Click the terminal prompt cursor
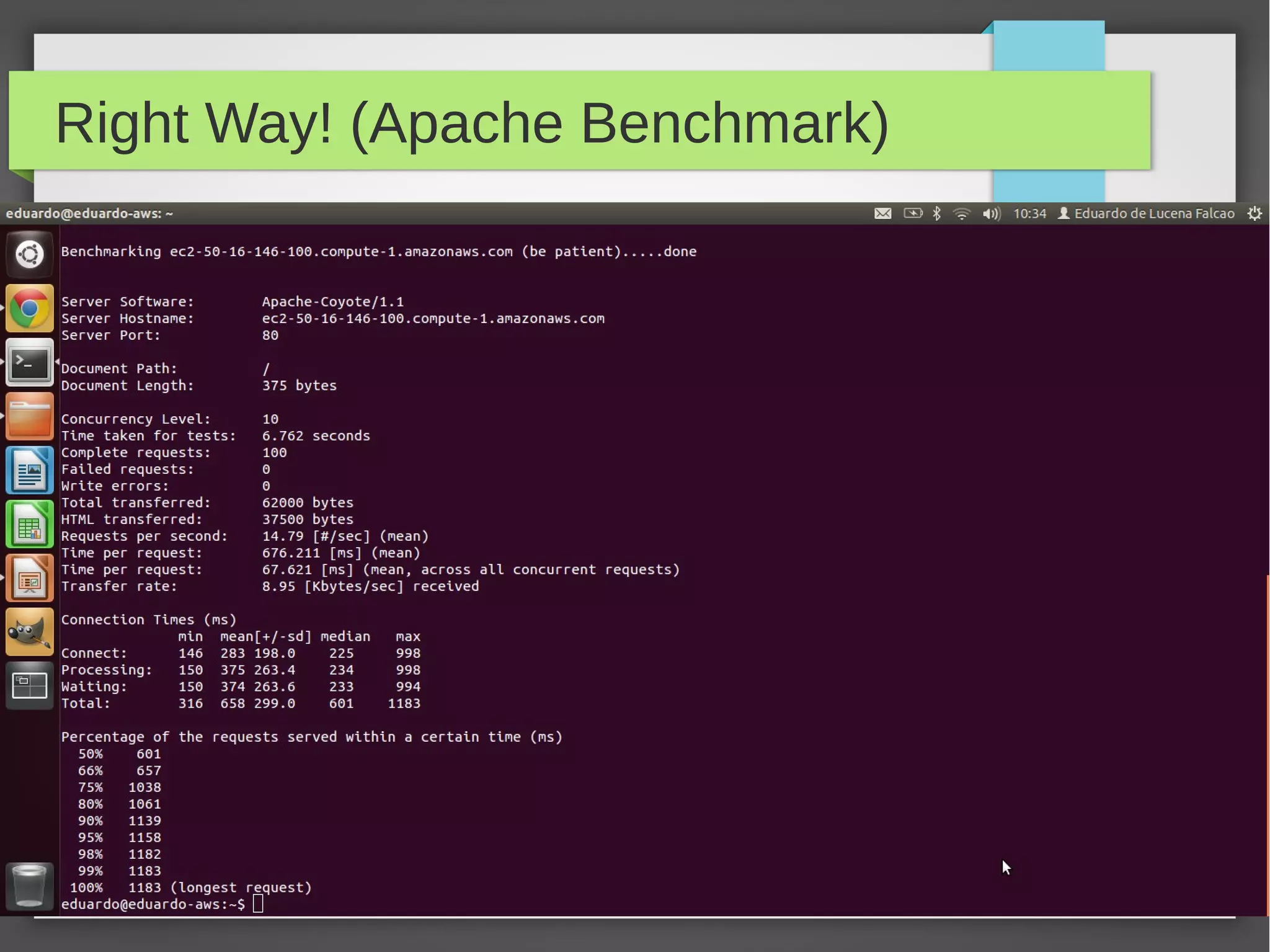The height and width of the screenshot is (952, 1270). click(x=258, y=904)
